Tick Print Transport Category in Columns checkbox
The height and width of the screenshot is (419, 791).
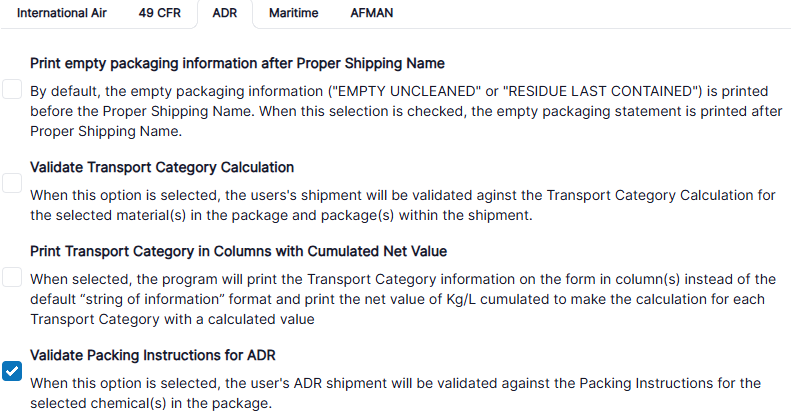(12, 277)
